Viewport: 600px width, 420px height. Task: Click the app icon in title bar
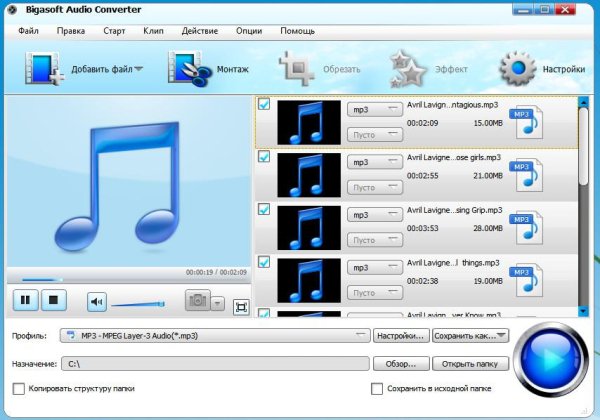tap(12, 10)
